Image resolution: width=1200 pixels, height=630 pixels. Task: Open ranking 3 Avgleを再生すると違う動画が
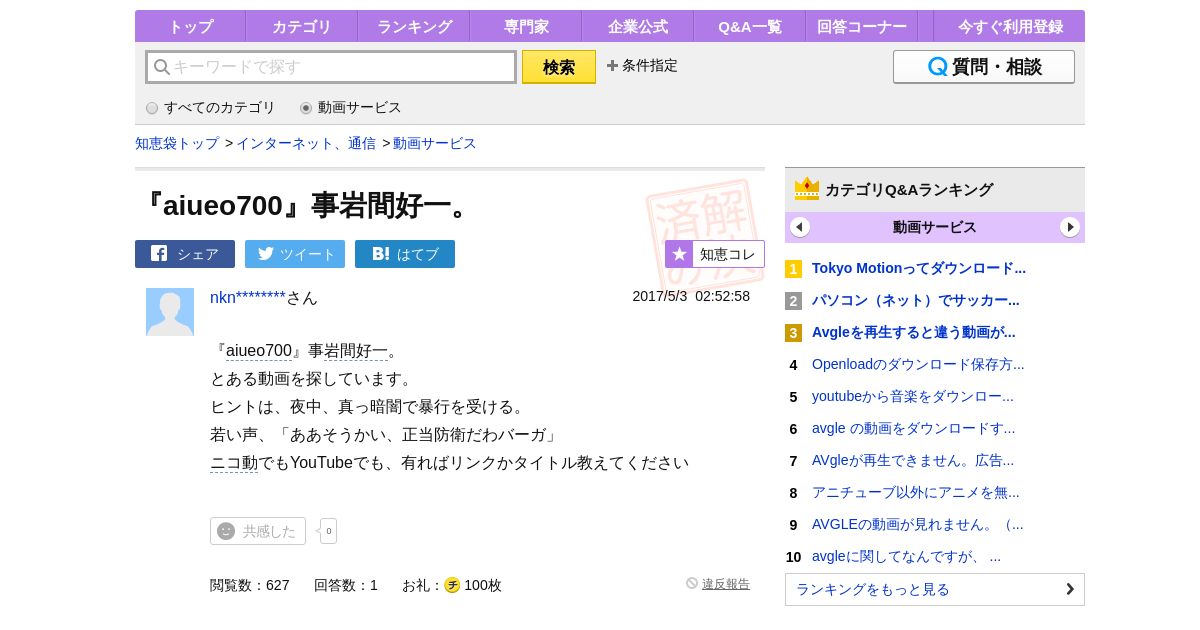914,332
